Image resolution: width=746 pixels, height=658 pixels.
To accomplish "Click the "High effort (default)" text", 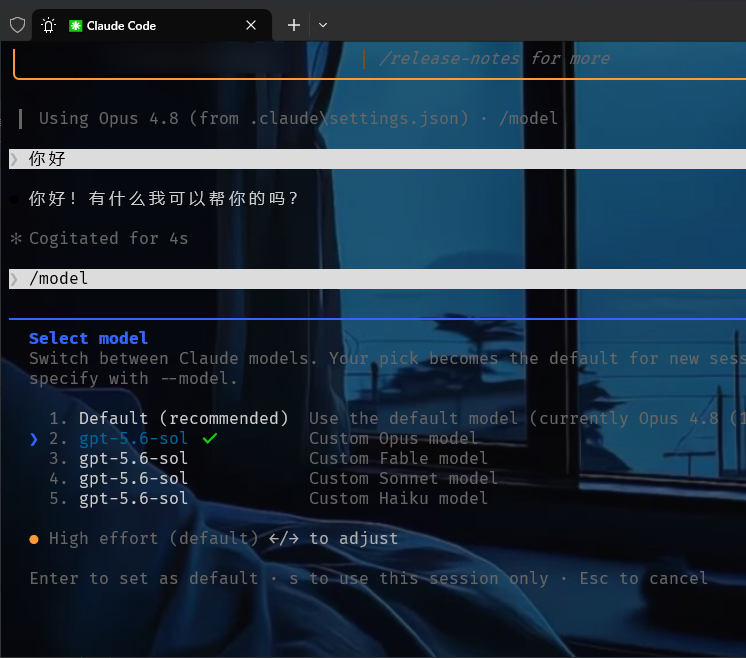I will pos(154,539).
